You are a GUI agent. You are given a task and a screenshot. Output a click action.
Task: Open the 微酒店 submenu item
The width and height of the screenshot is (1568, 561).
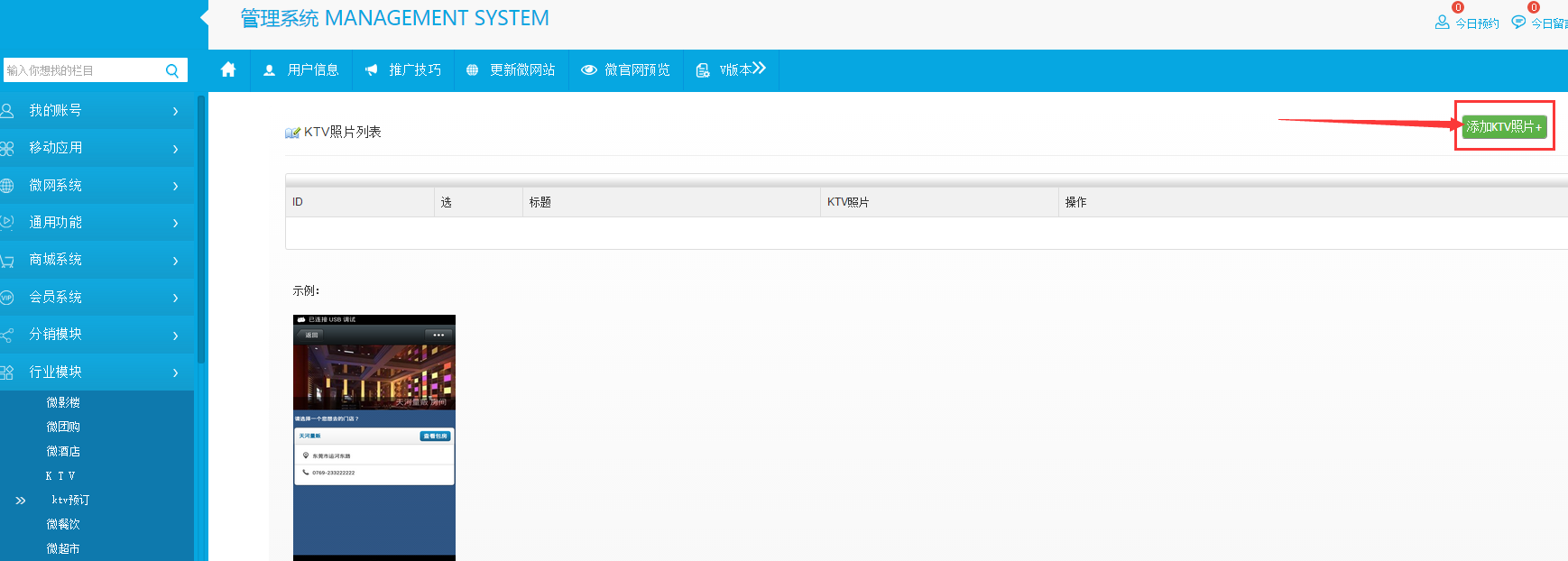point(63,451)
